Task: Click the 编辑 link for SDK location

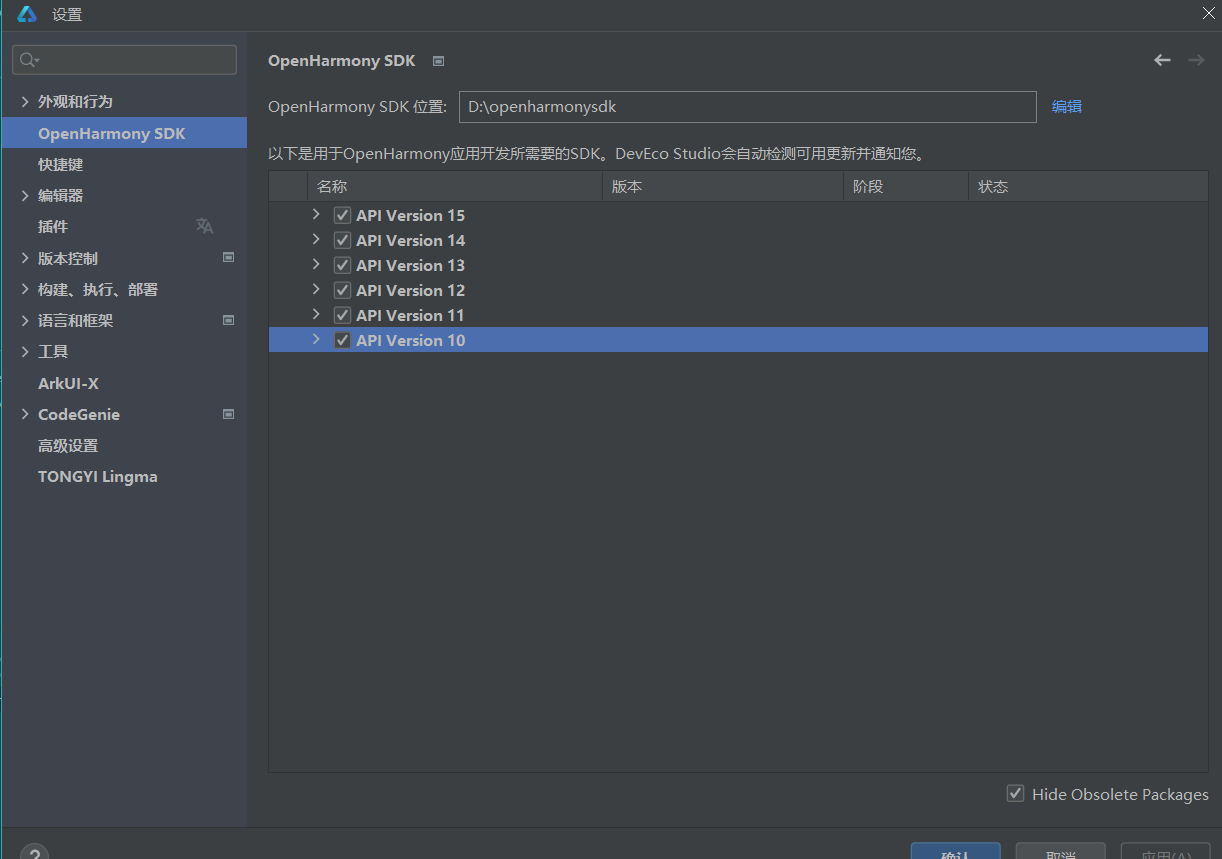Action: tap(1067, 106)
